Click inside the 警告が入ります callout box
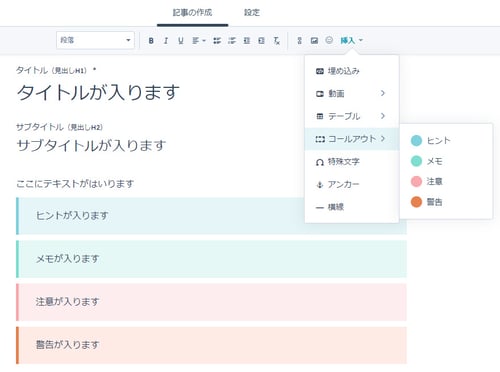This screenshot has height=372, width=500. (211, 345)
